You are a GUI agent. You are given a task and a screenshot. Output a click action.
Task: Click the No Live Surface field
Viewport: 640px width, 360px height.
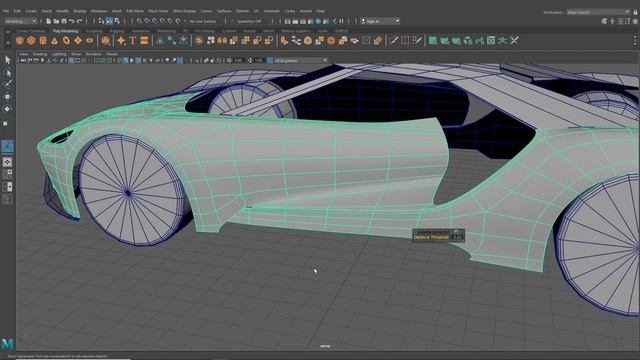203,21
